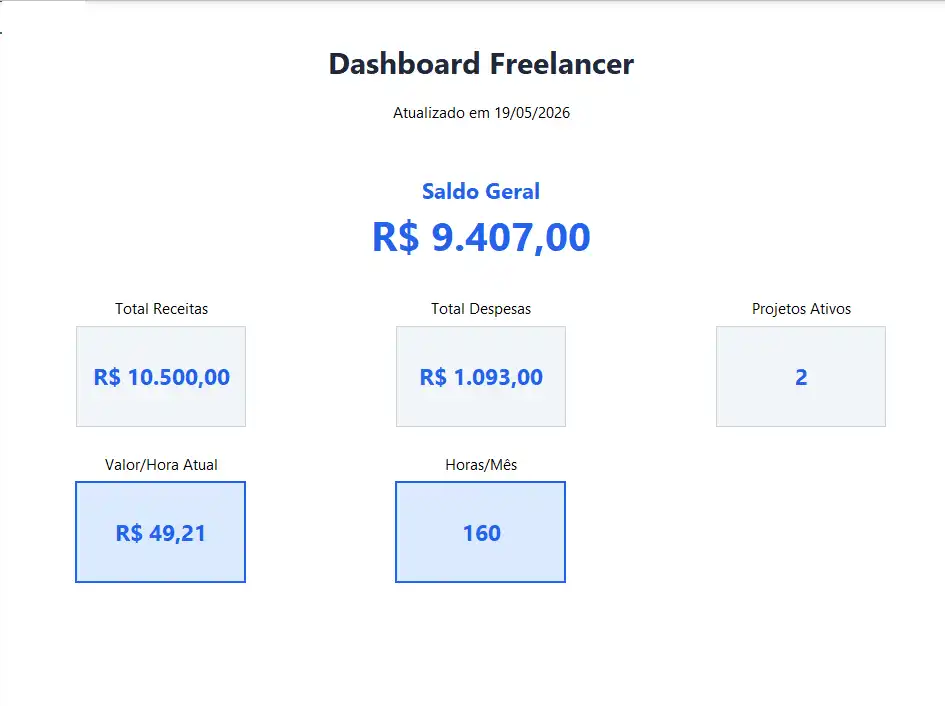Click the word Freelancer in the title

(x=562, y=64)
